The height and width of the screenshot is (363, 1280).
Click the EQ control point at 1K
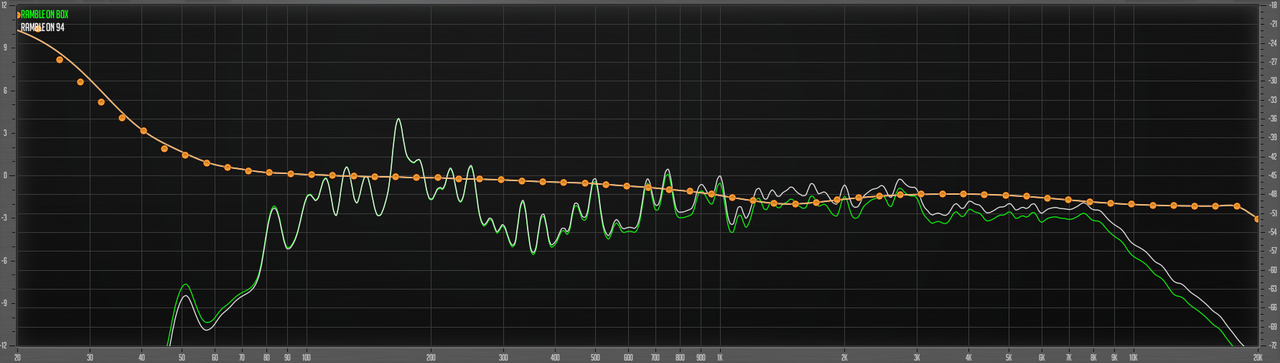(711, 193)
